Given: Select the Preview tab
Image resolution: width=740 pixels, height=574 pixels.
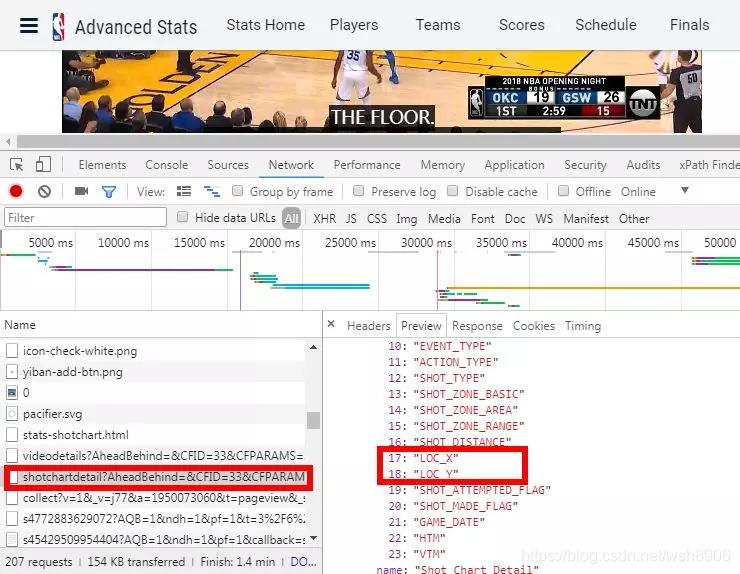Looking at the screenshot, I should pos(421,326).
